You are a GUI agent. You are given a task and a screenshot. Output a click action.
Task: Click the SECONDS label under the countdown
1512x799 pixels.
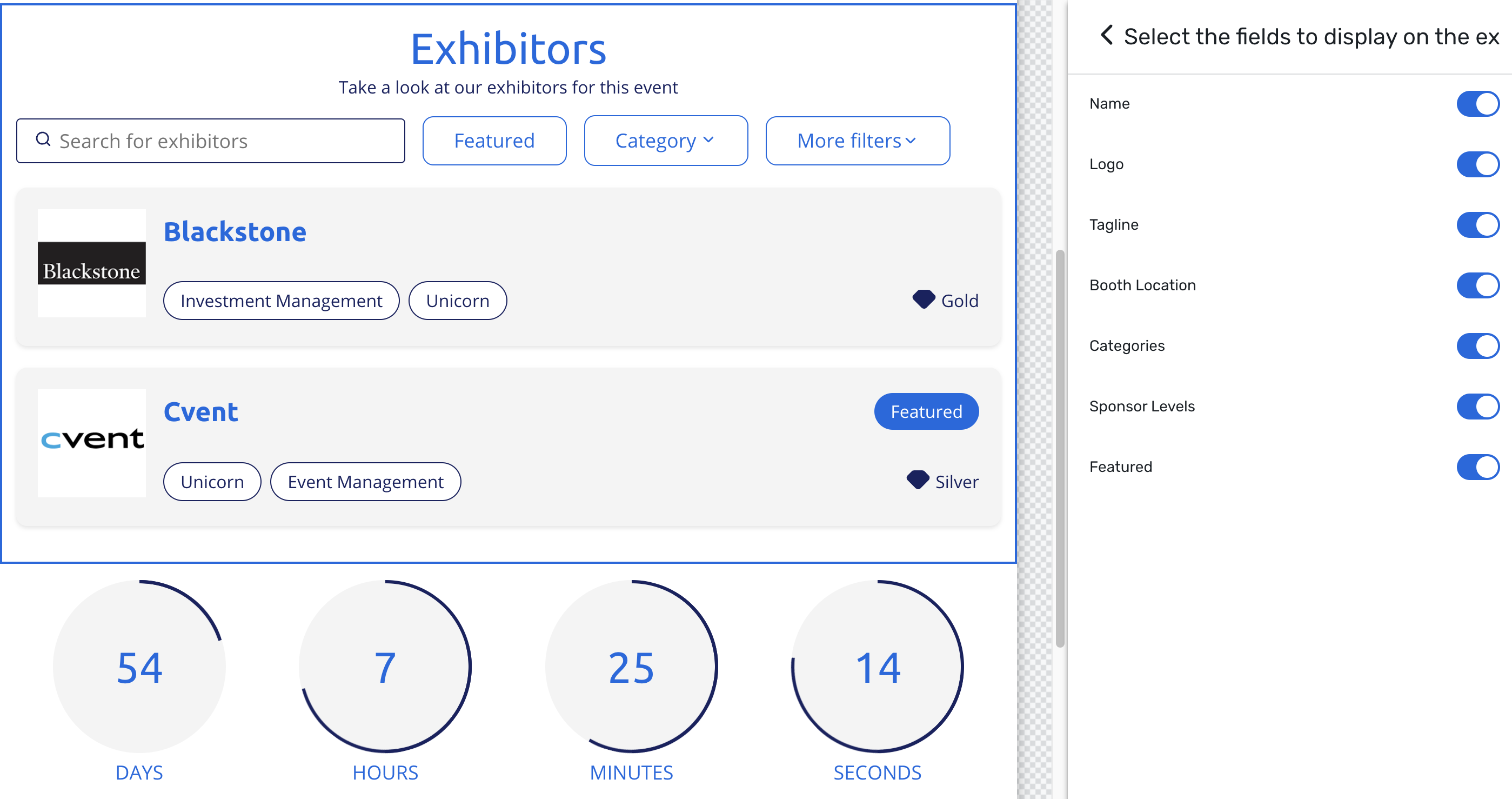pyautogui.click(x=878, y=773)
